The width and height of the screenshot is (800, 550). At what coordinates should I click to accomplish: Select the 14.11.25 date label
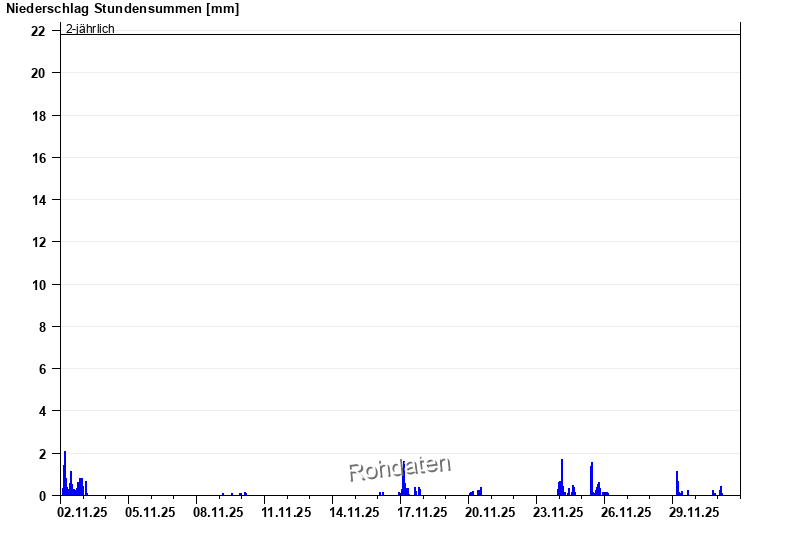[x=354, y=512]
